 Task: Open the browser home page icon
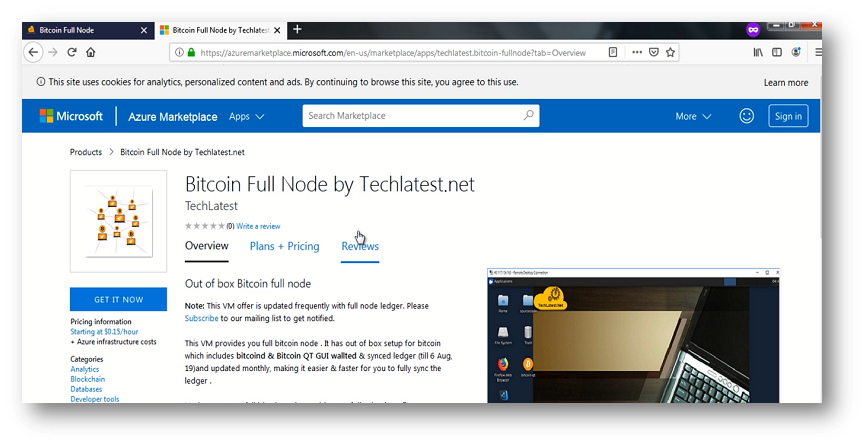tap(90, 52)
